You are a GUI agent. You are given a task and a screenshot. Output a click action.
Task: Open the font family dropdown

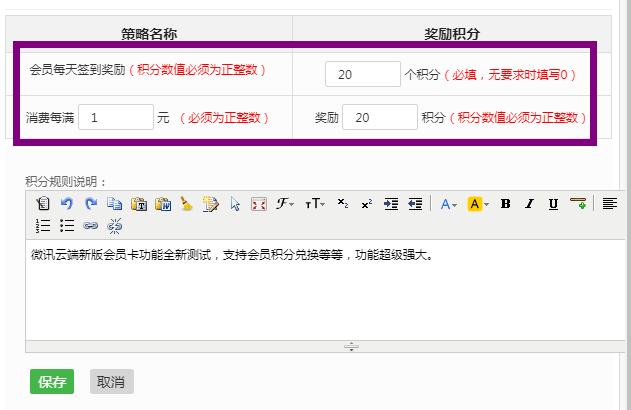click(285, 204)
